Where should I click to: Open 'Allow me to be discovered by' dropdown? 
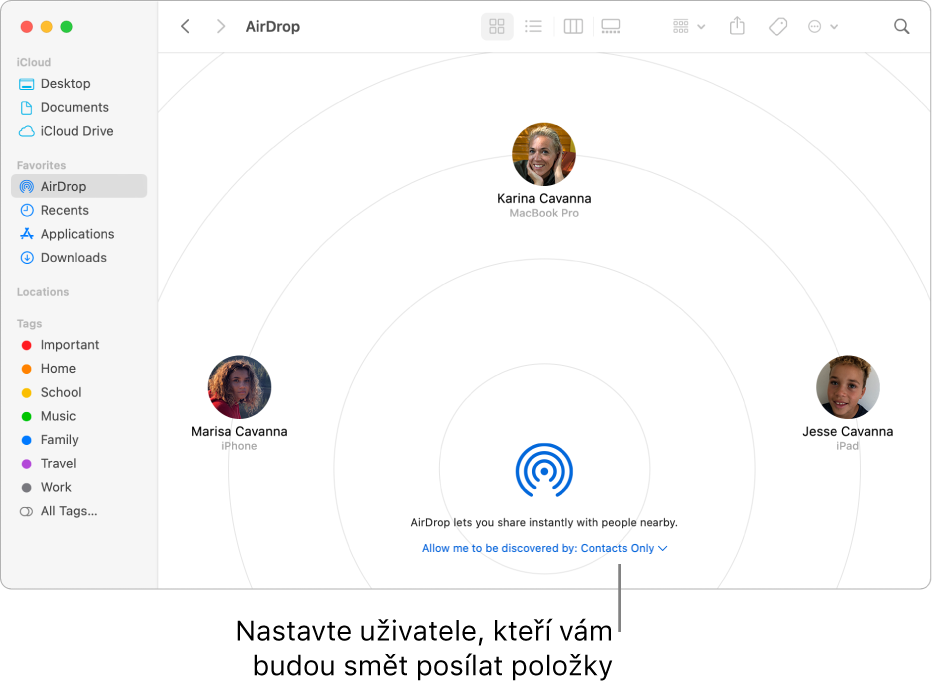click(x=544, y=548)
